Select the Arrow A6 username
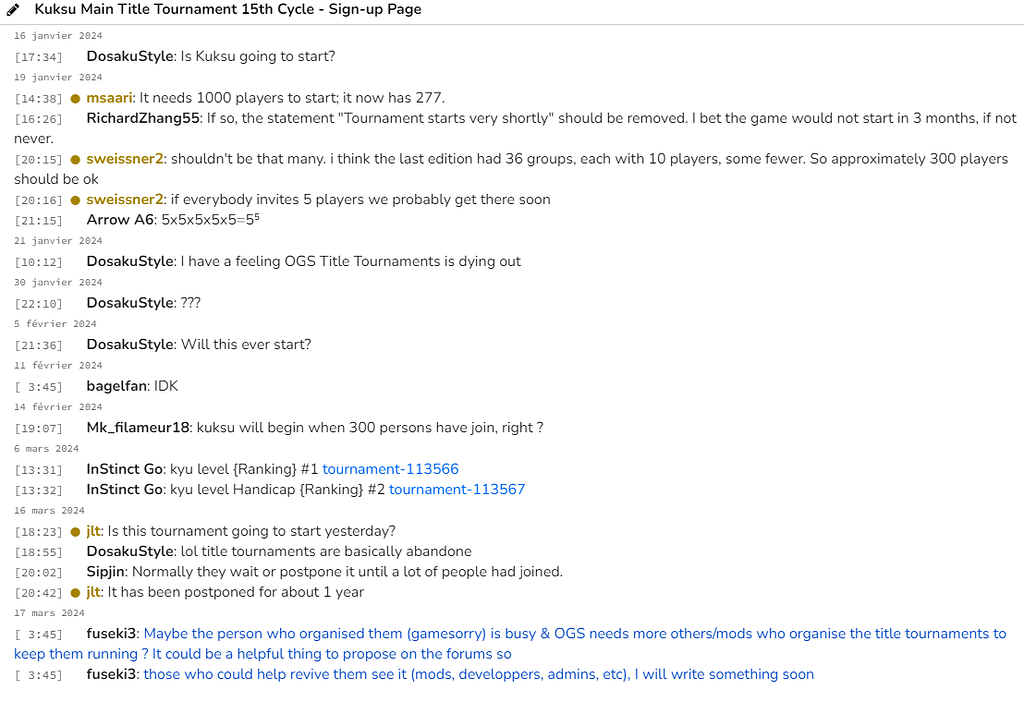The width and height of the screenshot is (1024, 702). [121, 220]
